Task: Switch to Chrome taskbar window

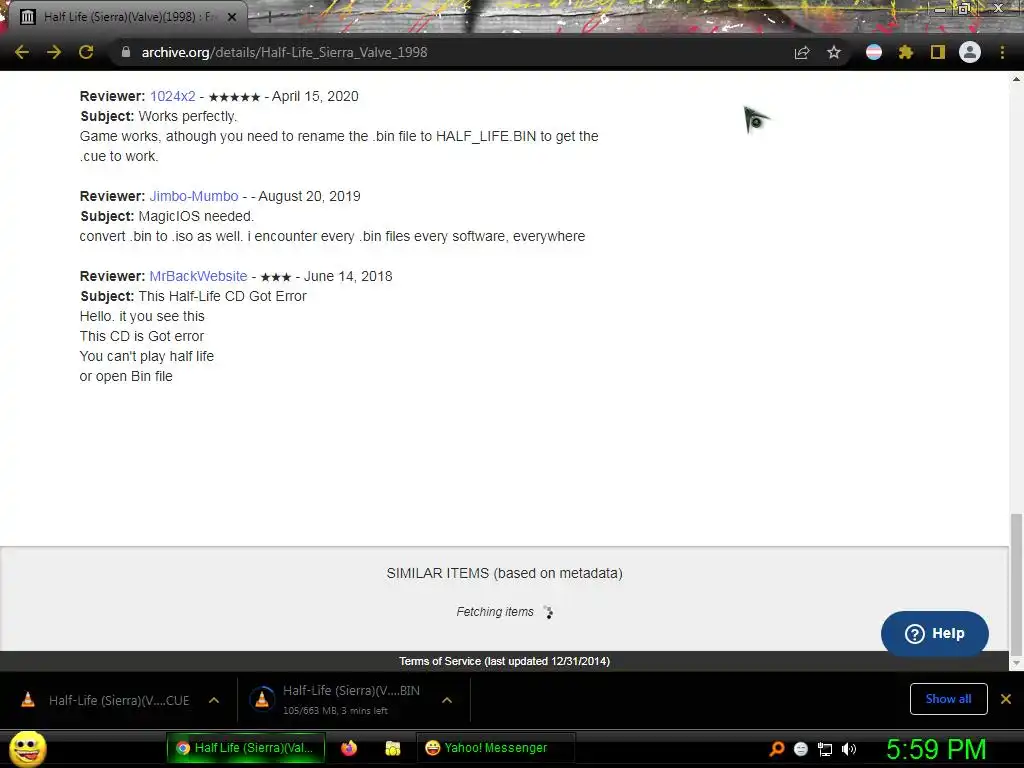Action: (x=246, y=748)
